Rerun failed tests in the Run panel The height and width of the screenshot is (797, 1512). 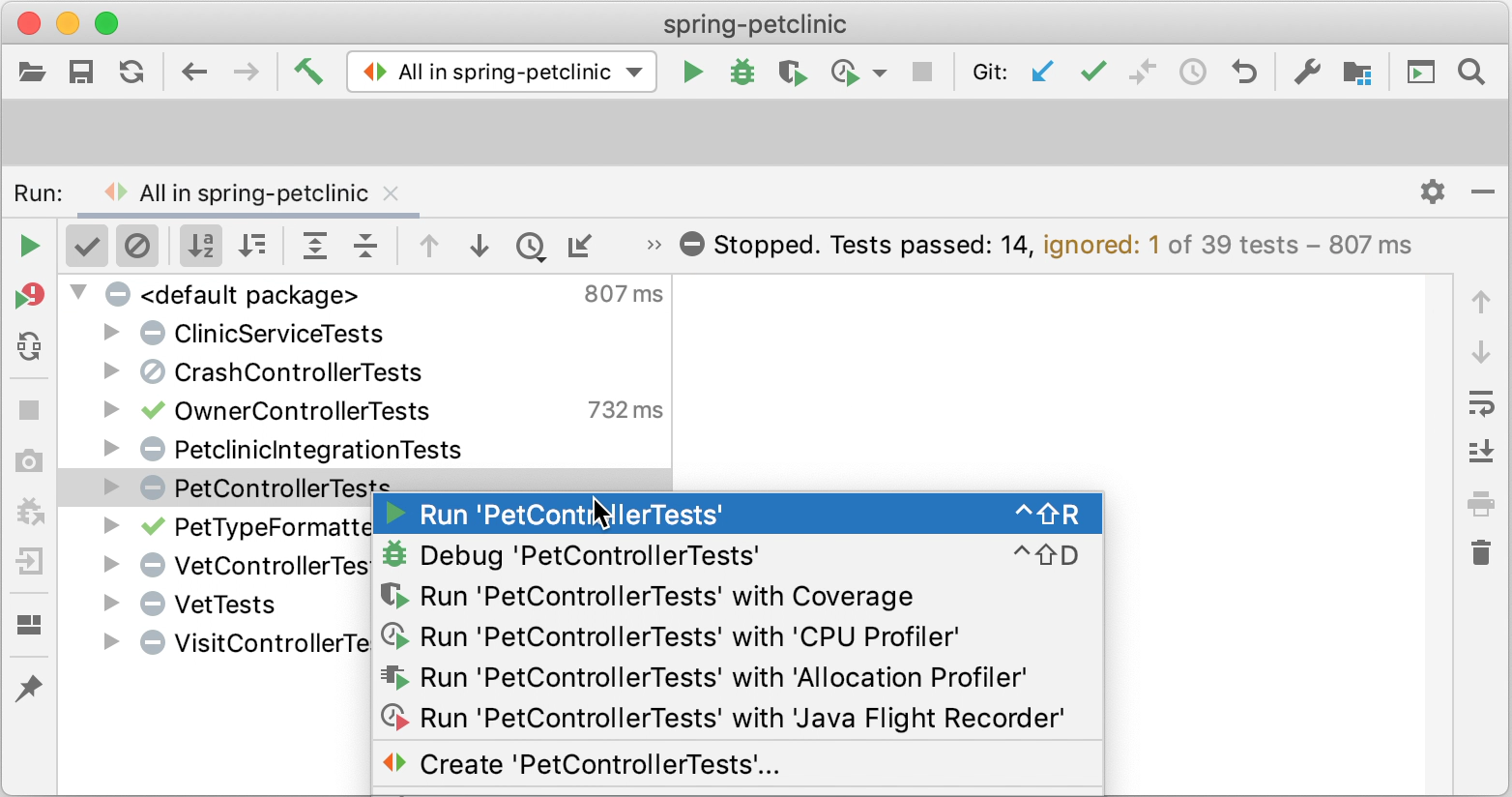[29, 296]
